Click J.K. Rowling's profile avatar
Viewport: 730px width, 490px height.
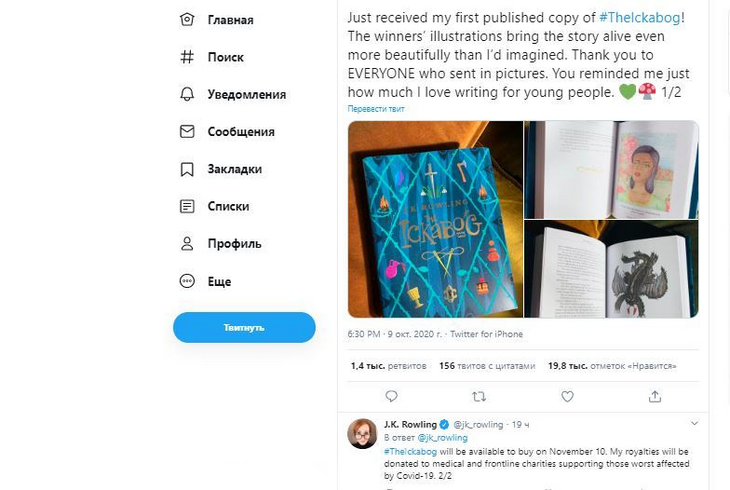[x=362, y=434]
